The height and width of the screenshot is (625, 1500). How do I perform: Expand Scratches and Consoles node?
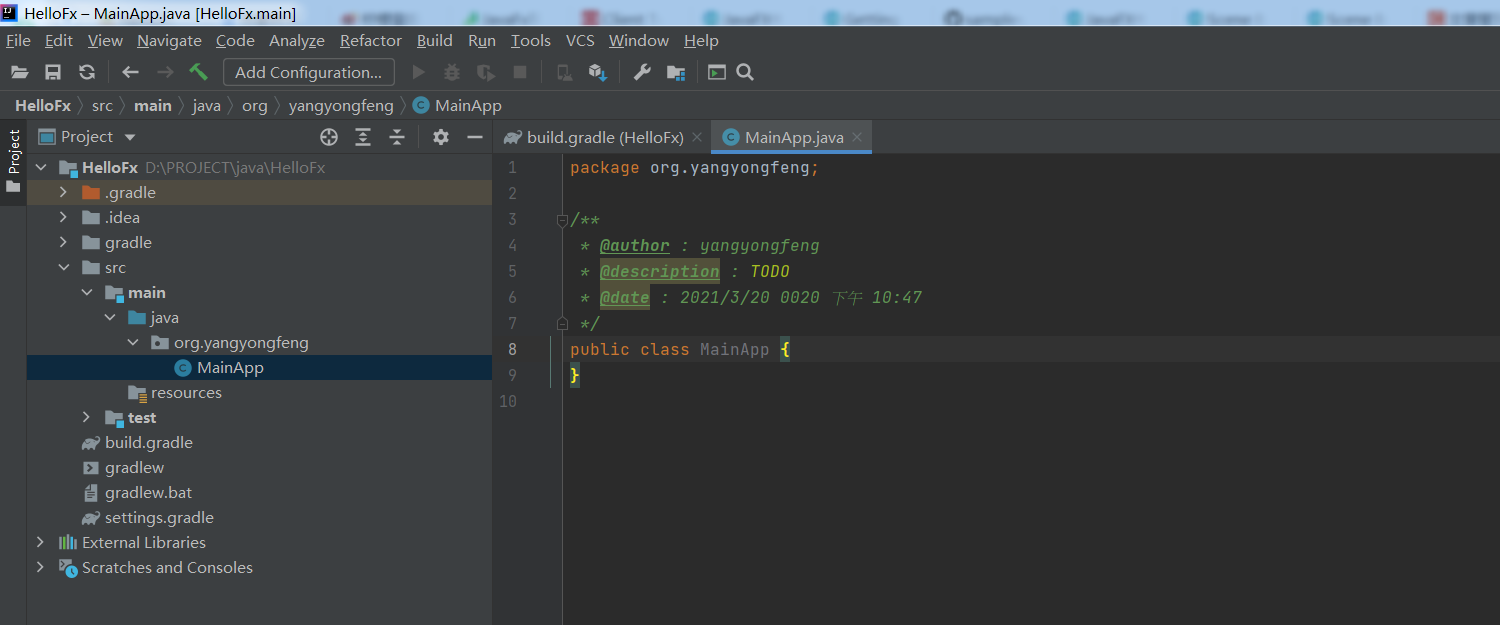click(x=41, y=567)
